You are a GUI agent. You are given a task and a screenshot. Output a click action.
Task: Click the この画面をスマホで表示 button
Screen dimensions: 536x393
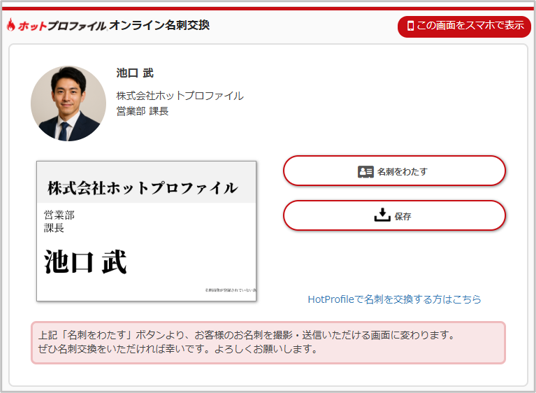click(x=464, y=26)
